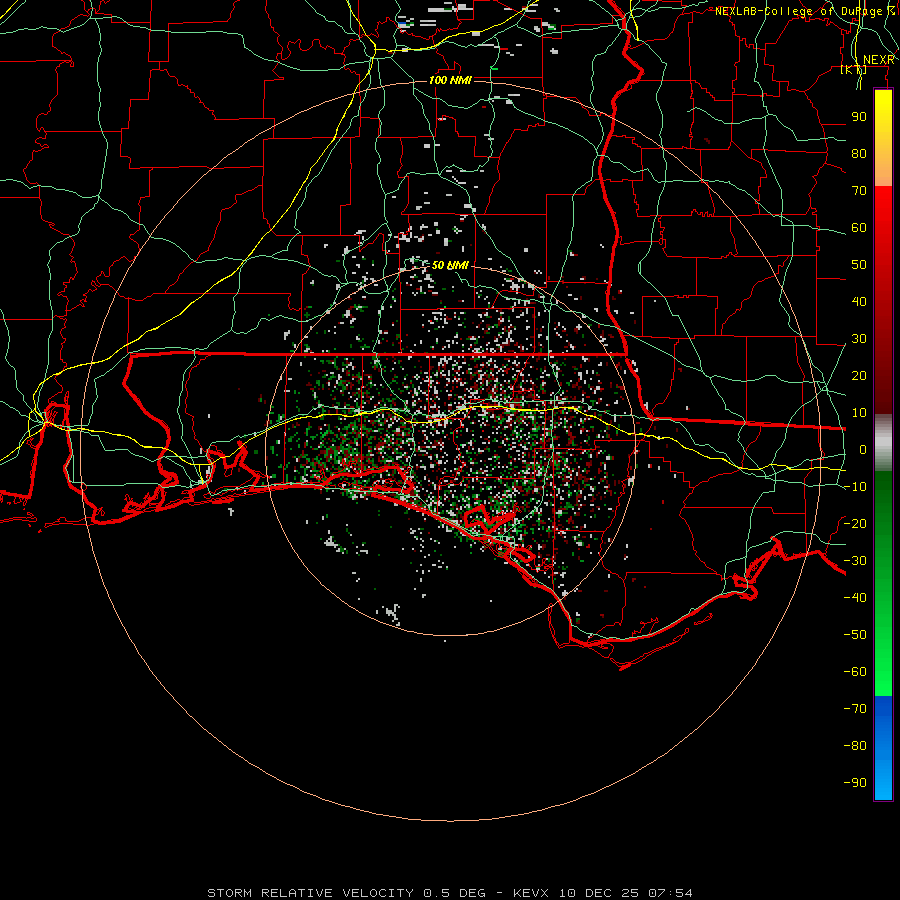Select the "30" value on the velocity scale
The image size is (900, 900).
point(859,339)
